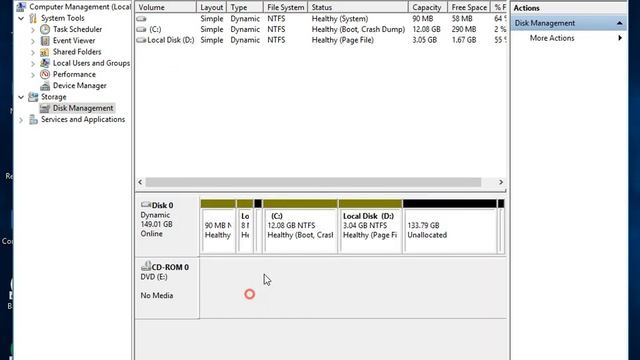The height and width of the screenshot is (360, 640).
Task: Click the Local Disk (D:) drive icon
Action: click(141, 40)
